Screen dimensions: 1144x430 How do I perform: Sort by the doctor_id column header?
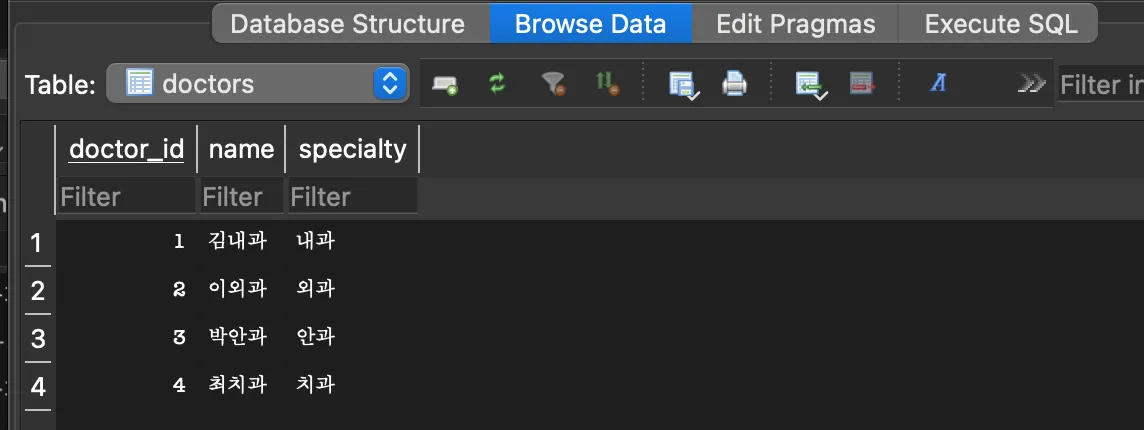(x=126, y=149)
